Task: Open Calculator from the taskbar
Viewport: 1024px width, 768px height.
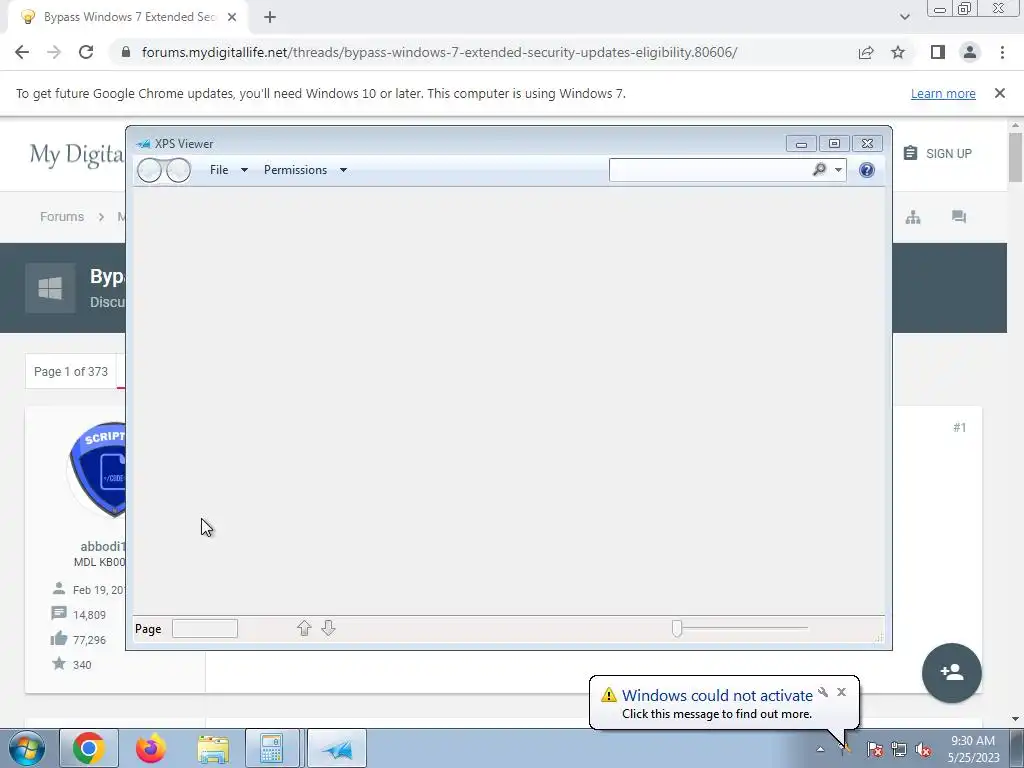Action: point(272,748)
